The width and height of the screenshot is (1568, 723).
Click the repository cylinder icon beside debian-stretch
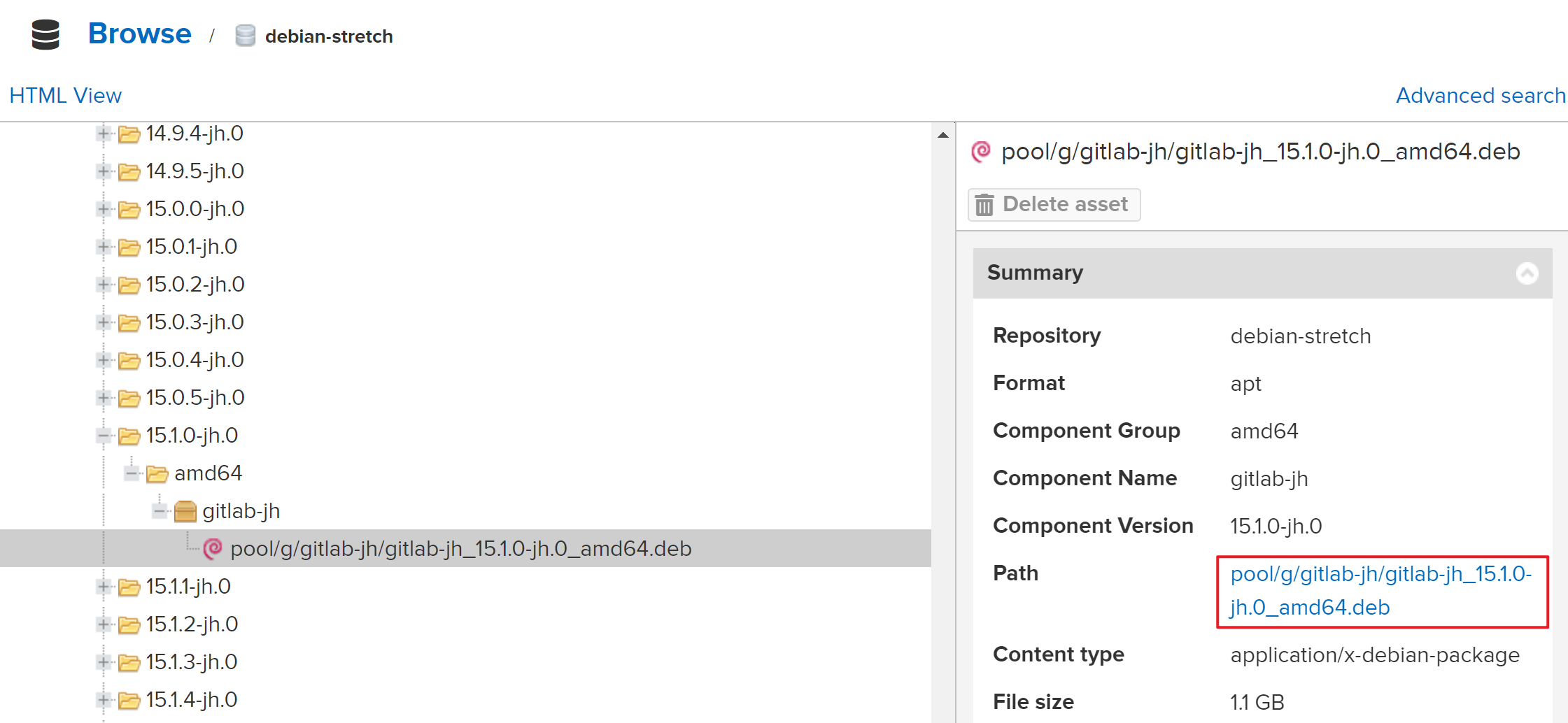click(x=245, y=35)
